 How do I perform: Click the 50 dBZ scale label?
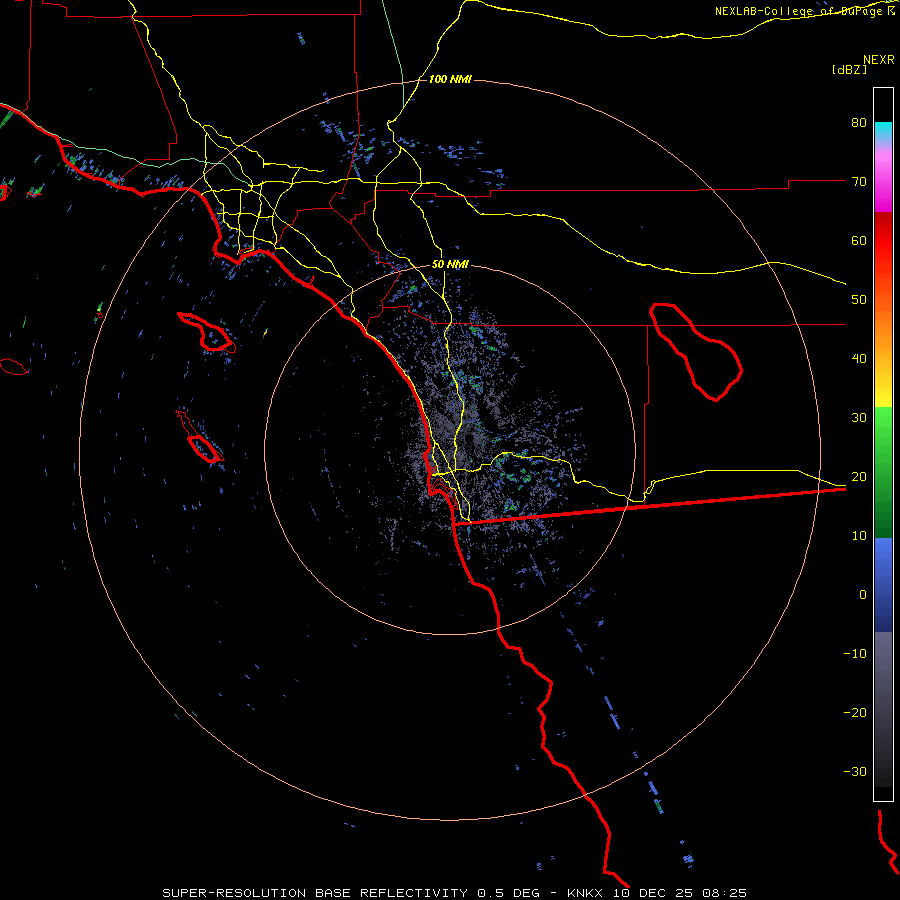click(x=859, y=300)
